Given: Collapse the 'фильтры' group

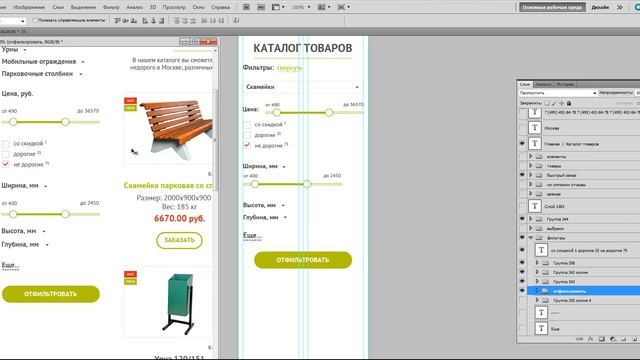Looking at the screenshot, I should click(x=531, y=238).
